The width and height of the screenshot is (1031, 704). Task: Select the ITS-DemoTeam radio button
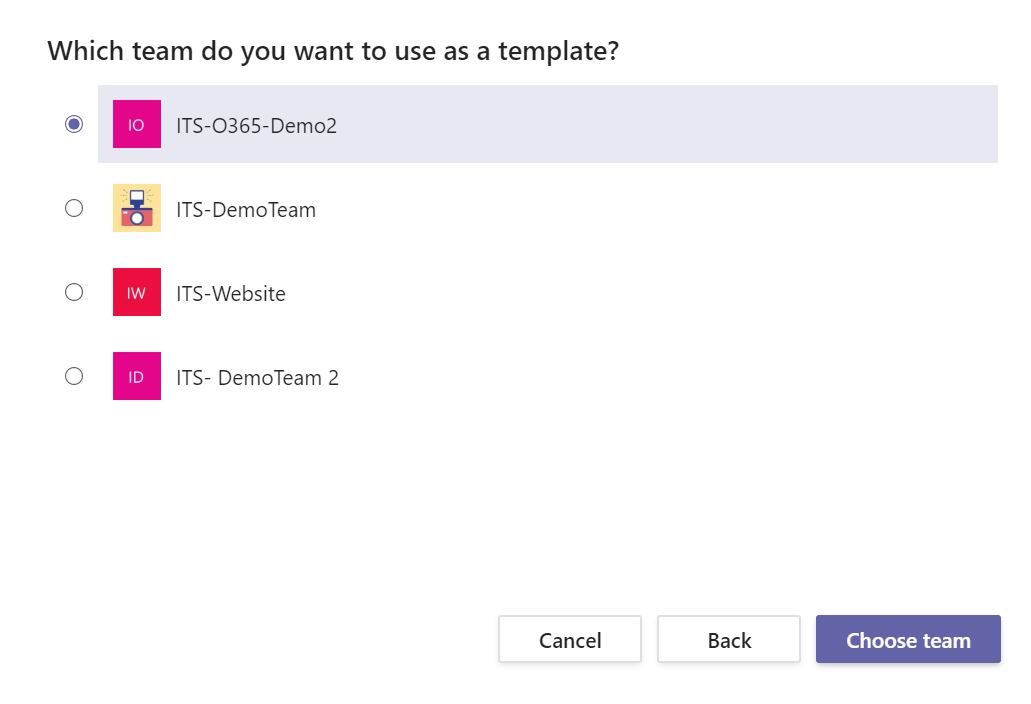point(74,209)
